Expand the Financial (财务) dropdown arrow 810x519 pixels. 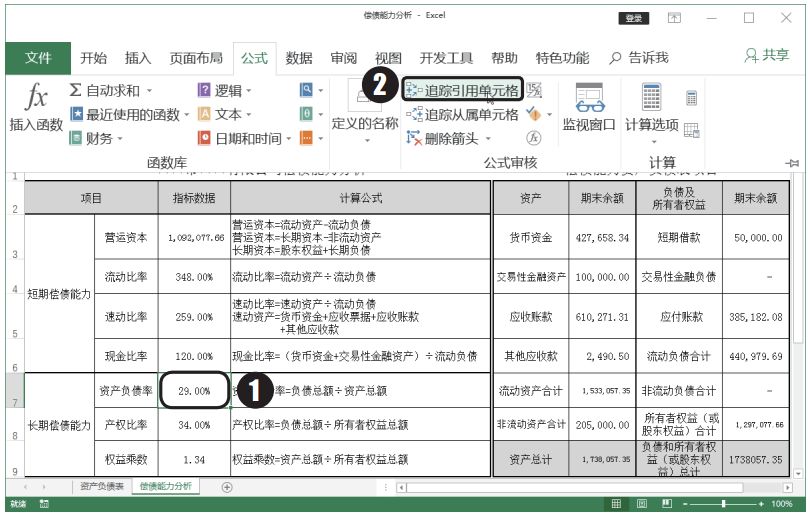coord(120,138)
